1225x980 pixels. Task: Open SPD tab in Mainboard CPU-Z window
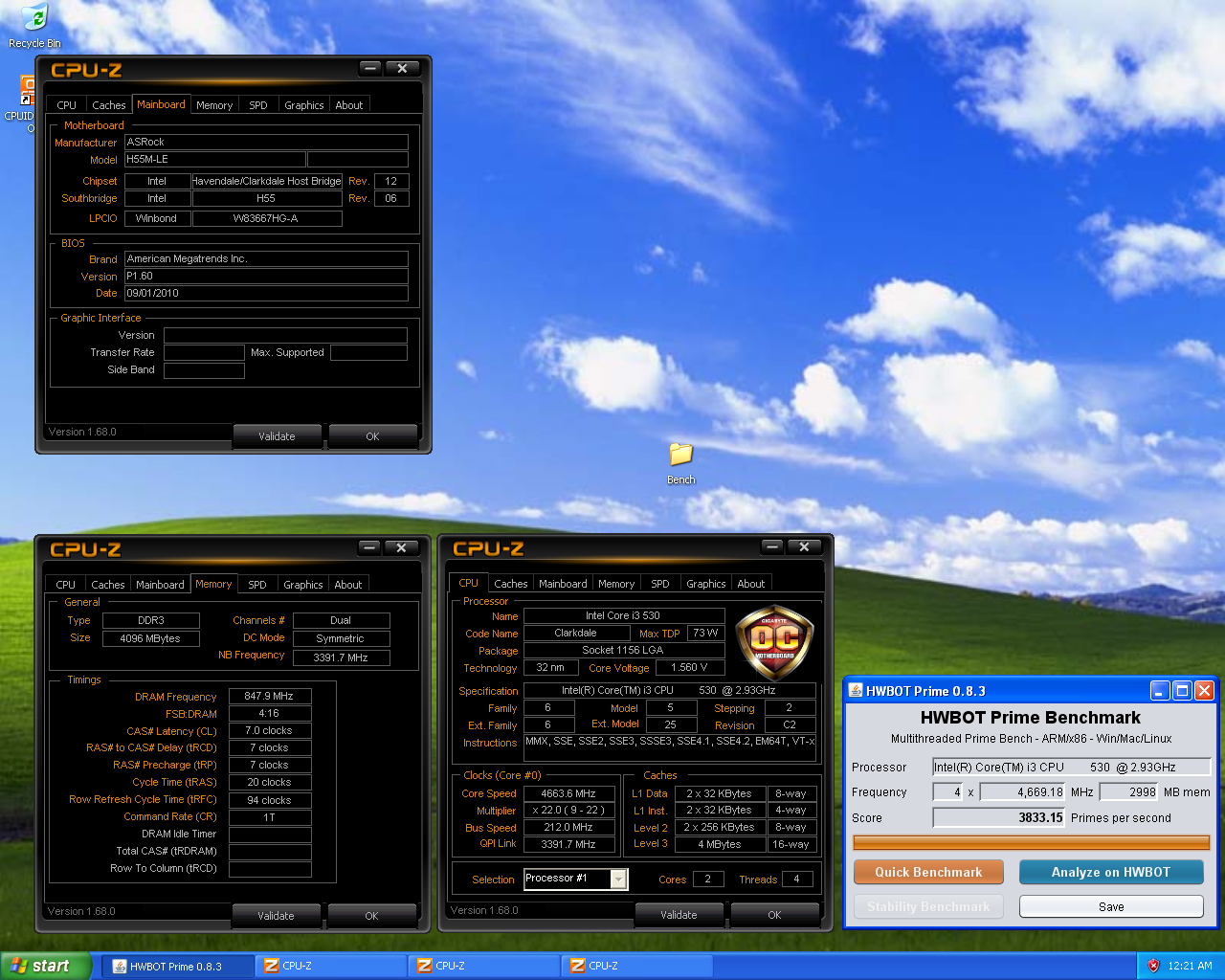pos(258,105)
